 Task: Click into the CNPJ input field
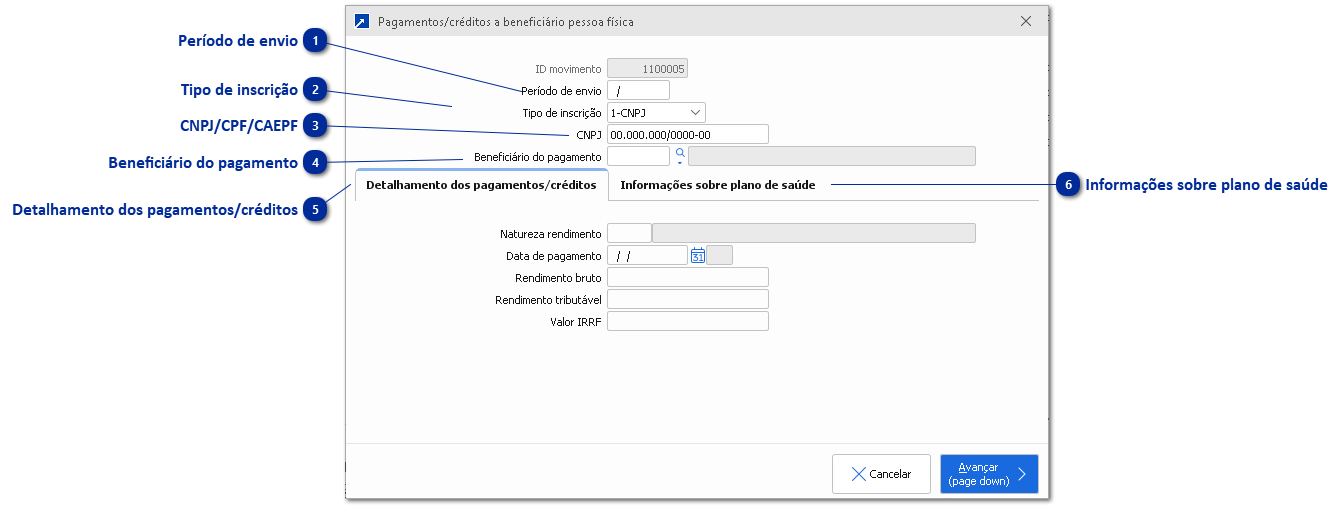click(687, 134)
